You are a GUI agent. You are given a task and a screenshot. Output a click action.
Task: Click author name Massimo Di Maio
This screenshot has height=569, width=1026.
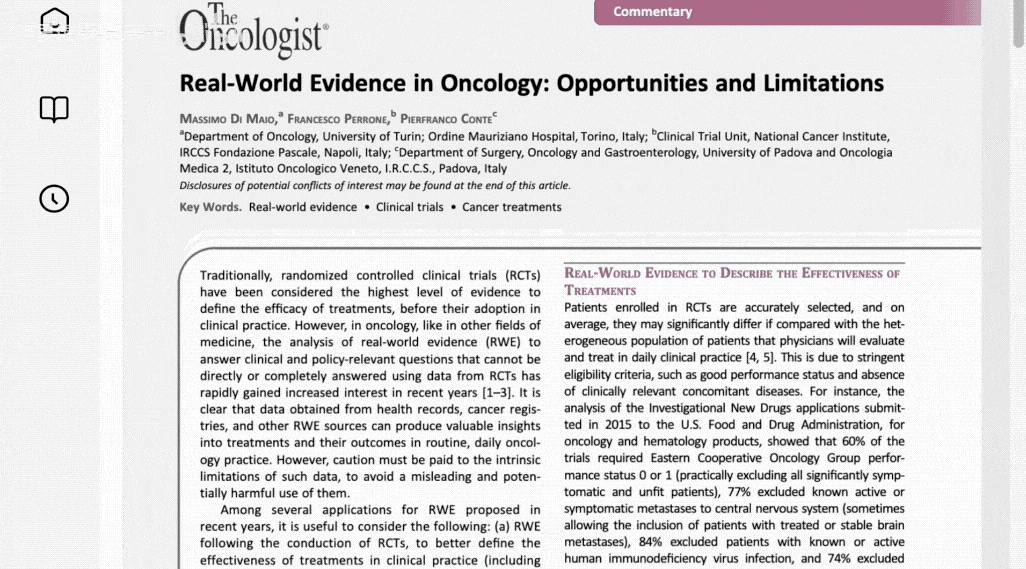click(x=228, y=119)
